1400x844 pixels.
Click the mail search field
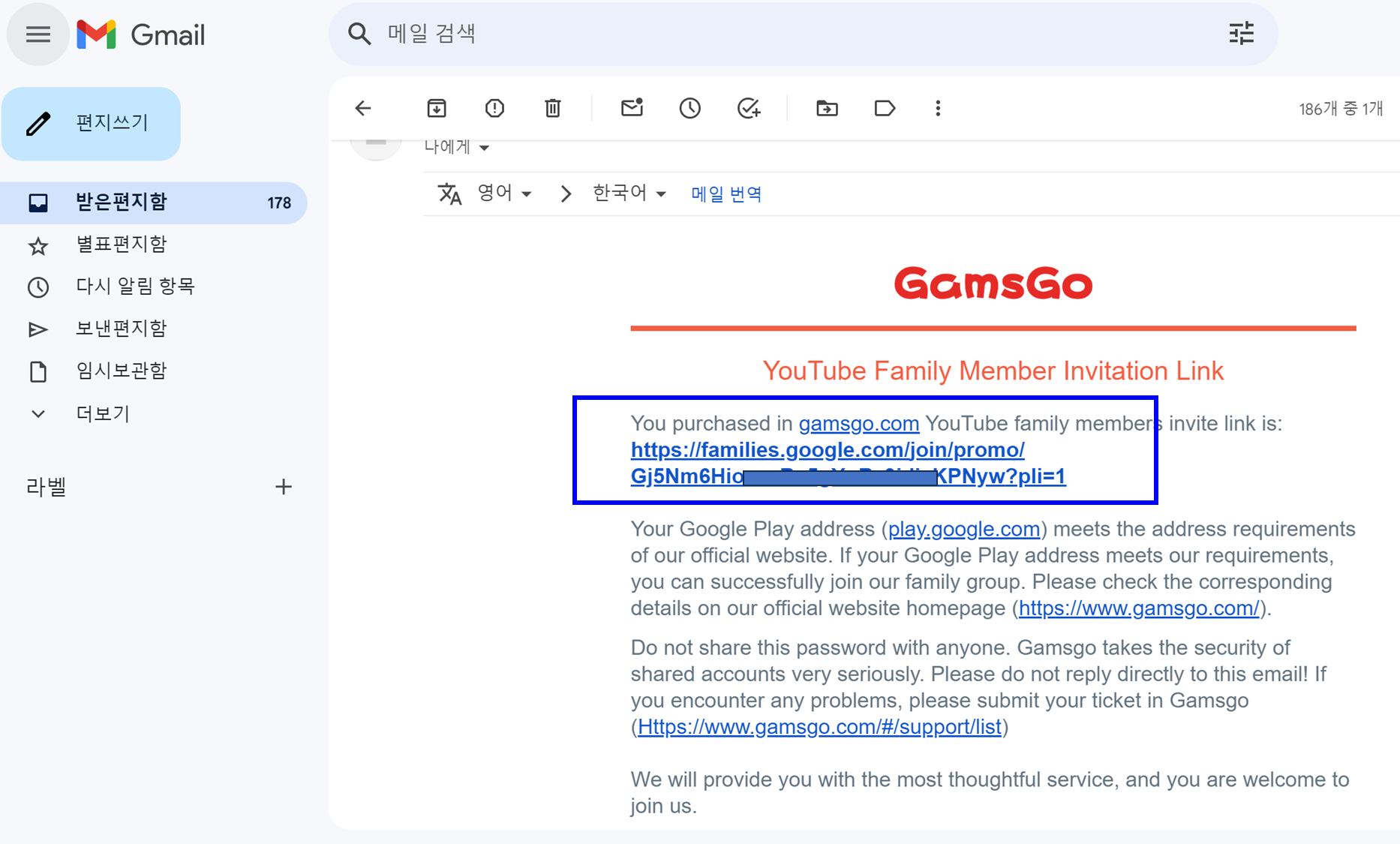pyautogui.click(x=803, y=34)
